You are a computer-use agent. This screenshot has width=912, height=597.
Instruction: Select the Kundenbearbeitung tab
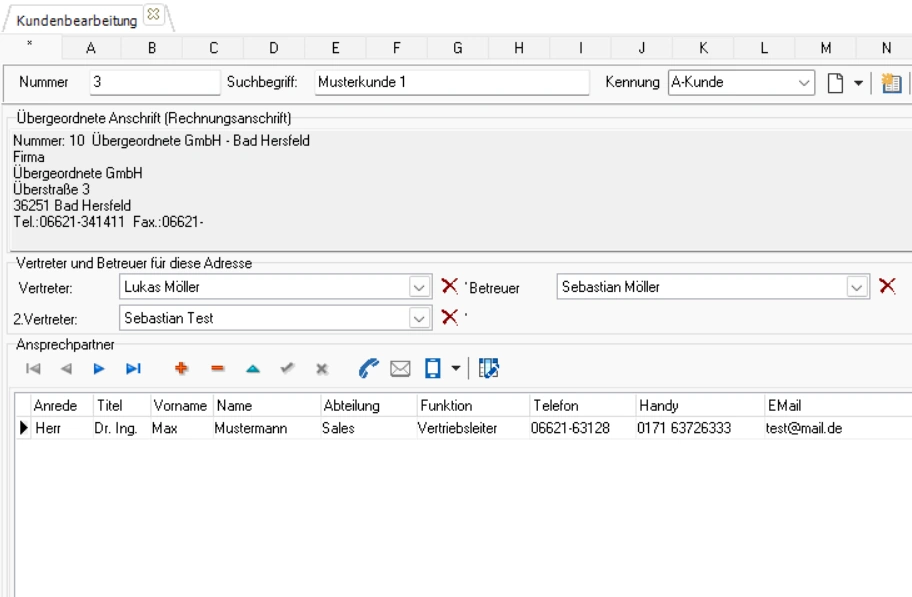pyautogui.click(x=77, y=20)
